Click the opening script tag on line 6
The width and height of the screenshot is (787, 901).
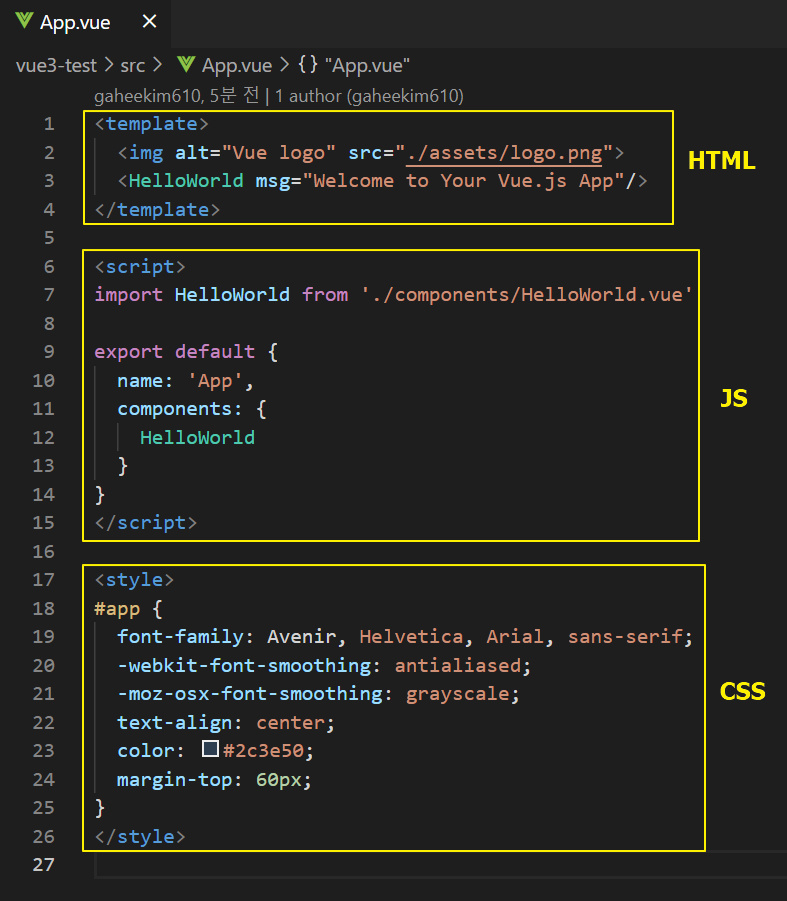tap(140, 267)
